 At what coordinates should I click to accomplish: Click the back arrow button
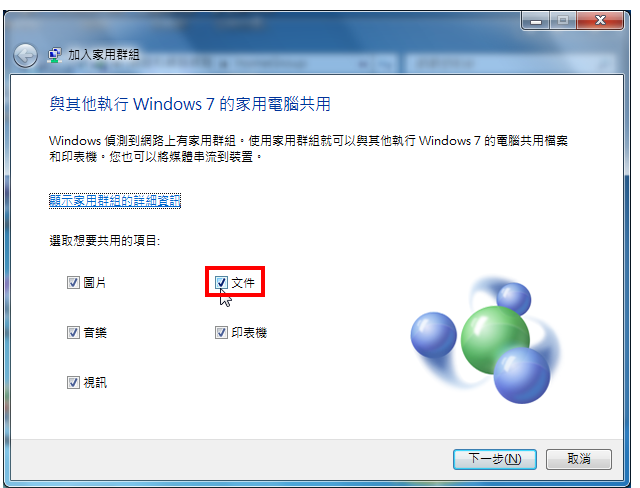point(25,55)
